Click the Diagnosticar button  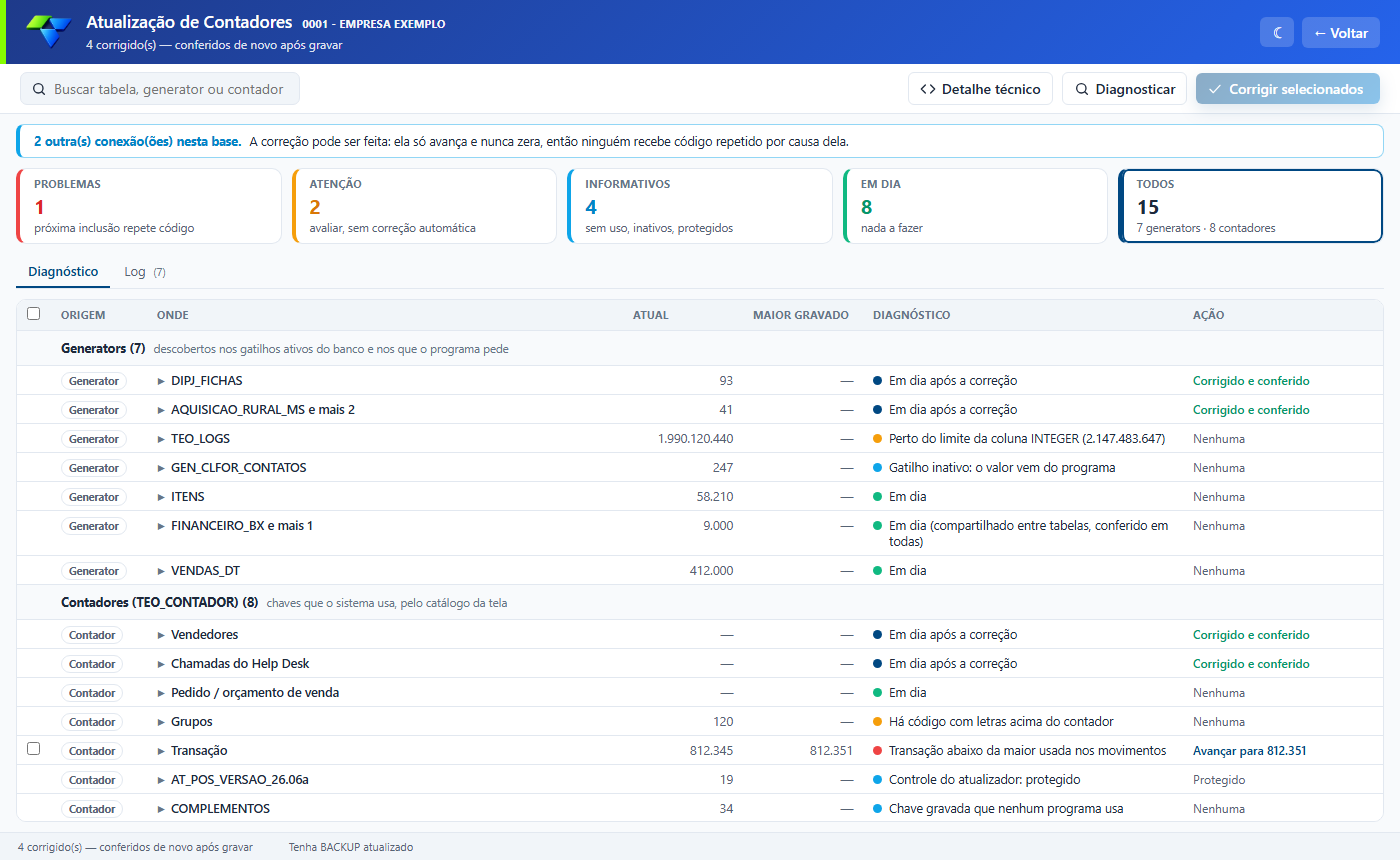(x=1125, y=89)
